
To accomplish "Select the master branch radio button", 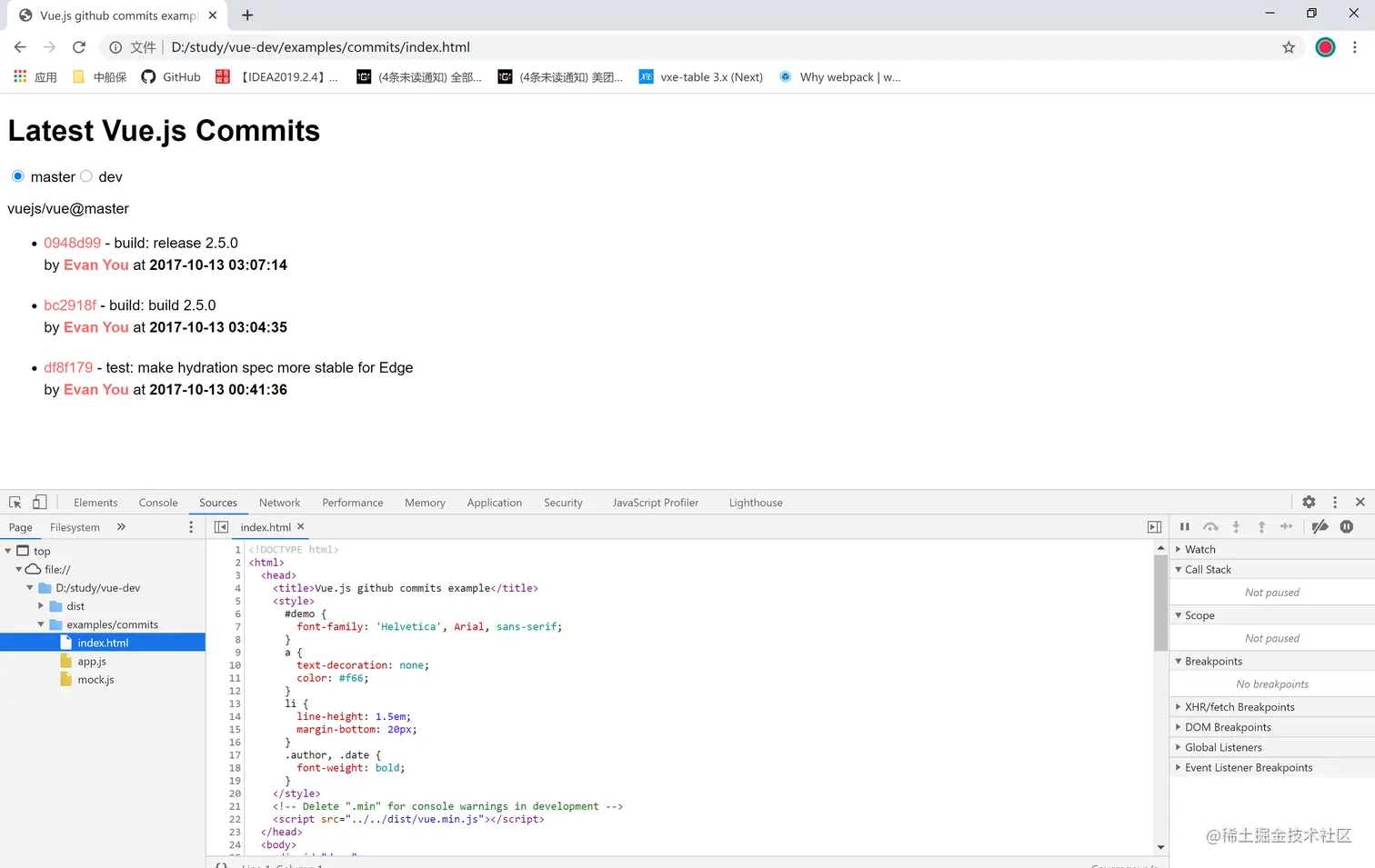I will click(18, 176).
